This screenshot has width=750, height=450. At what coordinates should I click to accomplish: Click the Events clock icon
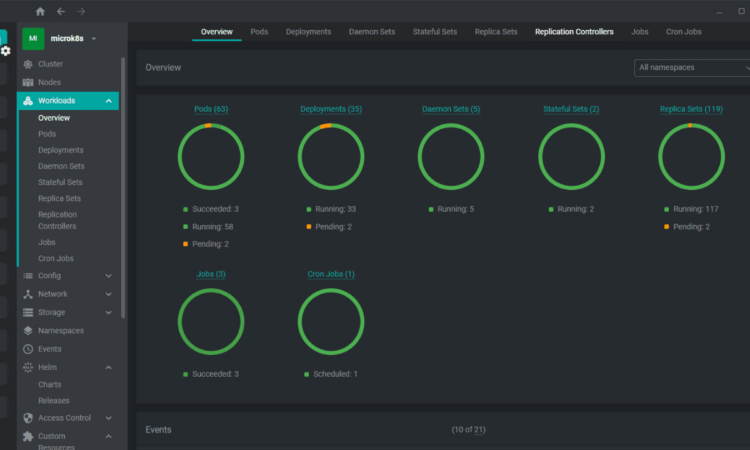click(28, 349)
